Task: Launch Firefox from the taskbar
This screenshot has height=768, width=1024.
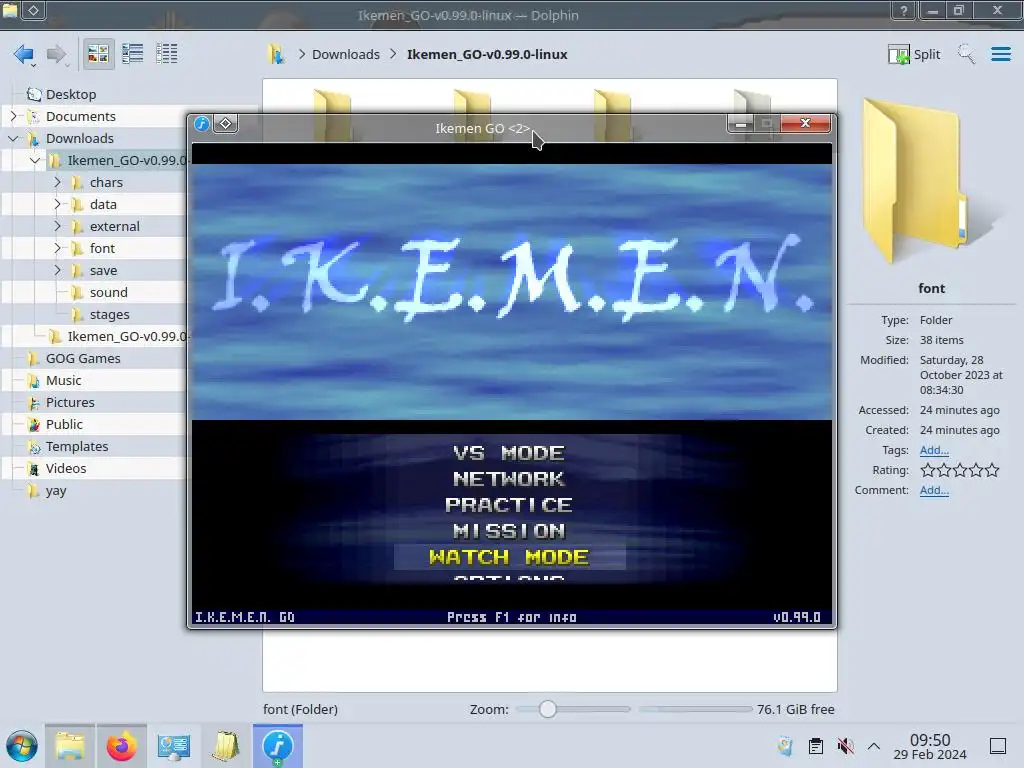Action: pyautogui.click(x=121, y=746)
